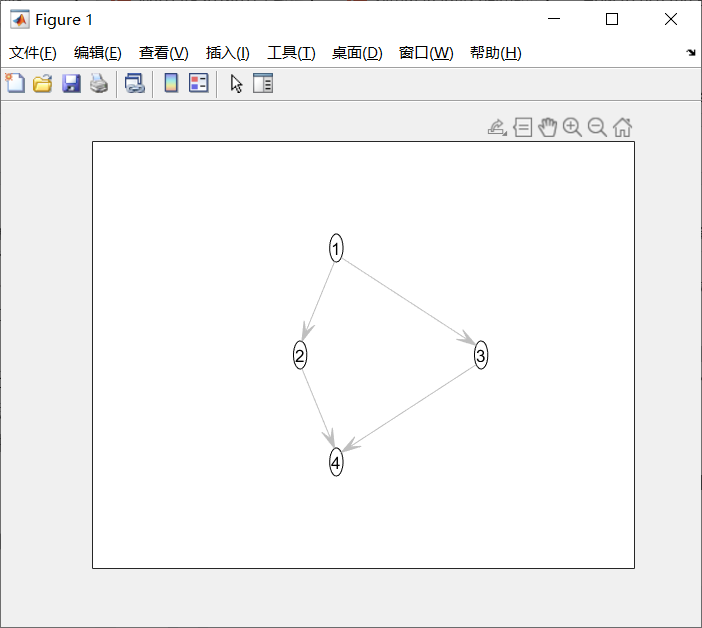Open the 桌面(D) menu
The image size is (702, 628).
(357, 53)
